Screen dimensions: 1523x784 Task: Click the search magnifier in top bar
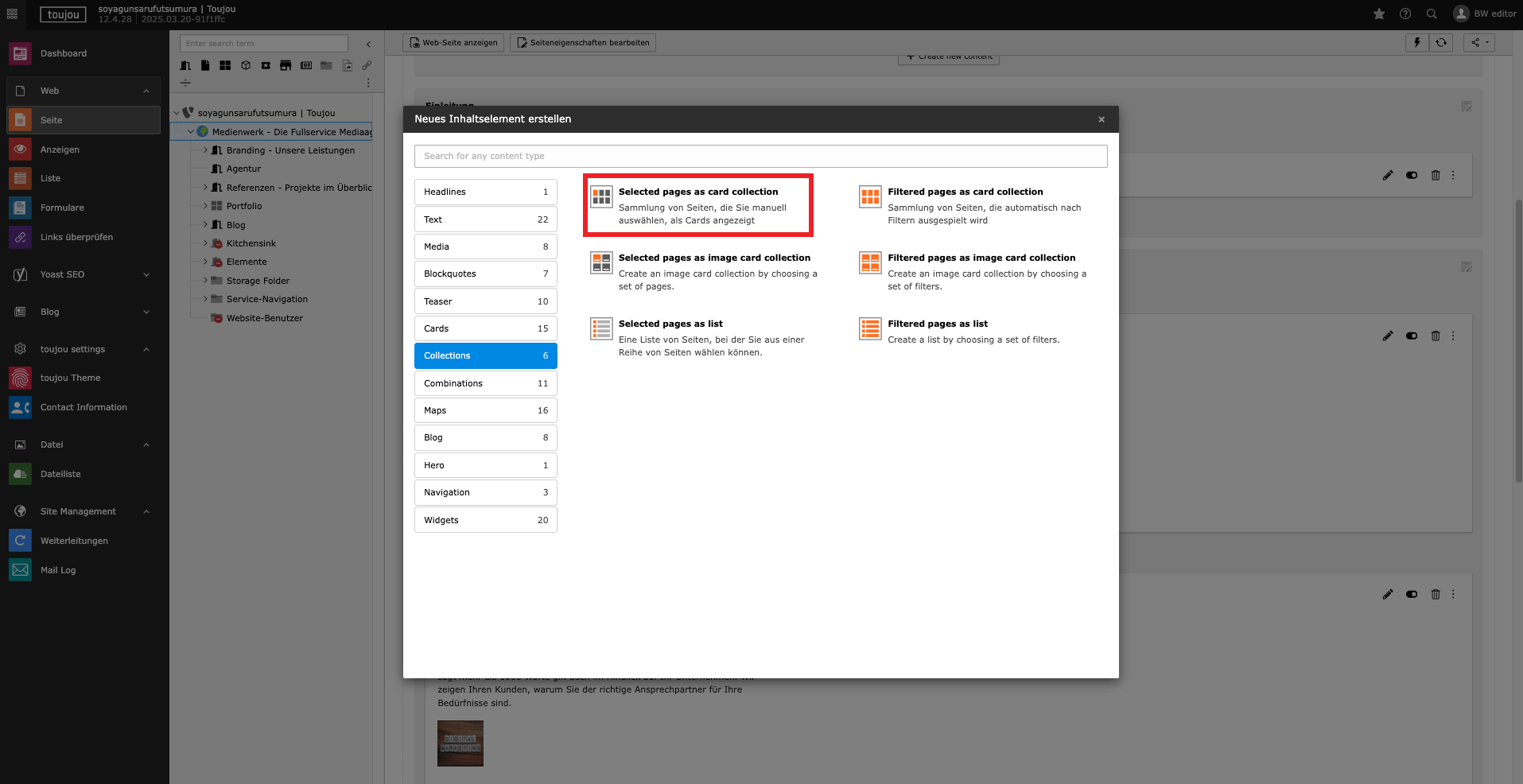point(1432,14)
